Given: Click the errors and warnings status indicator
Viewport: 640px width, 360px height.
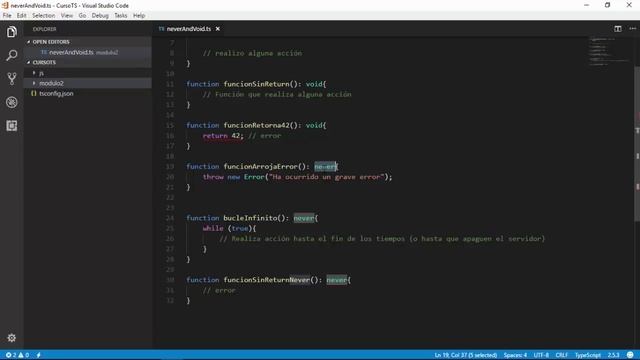Looking at the screenshot, I should 17,355.
